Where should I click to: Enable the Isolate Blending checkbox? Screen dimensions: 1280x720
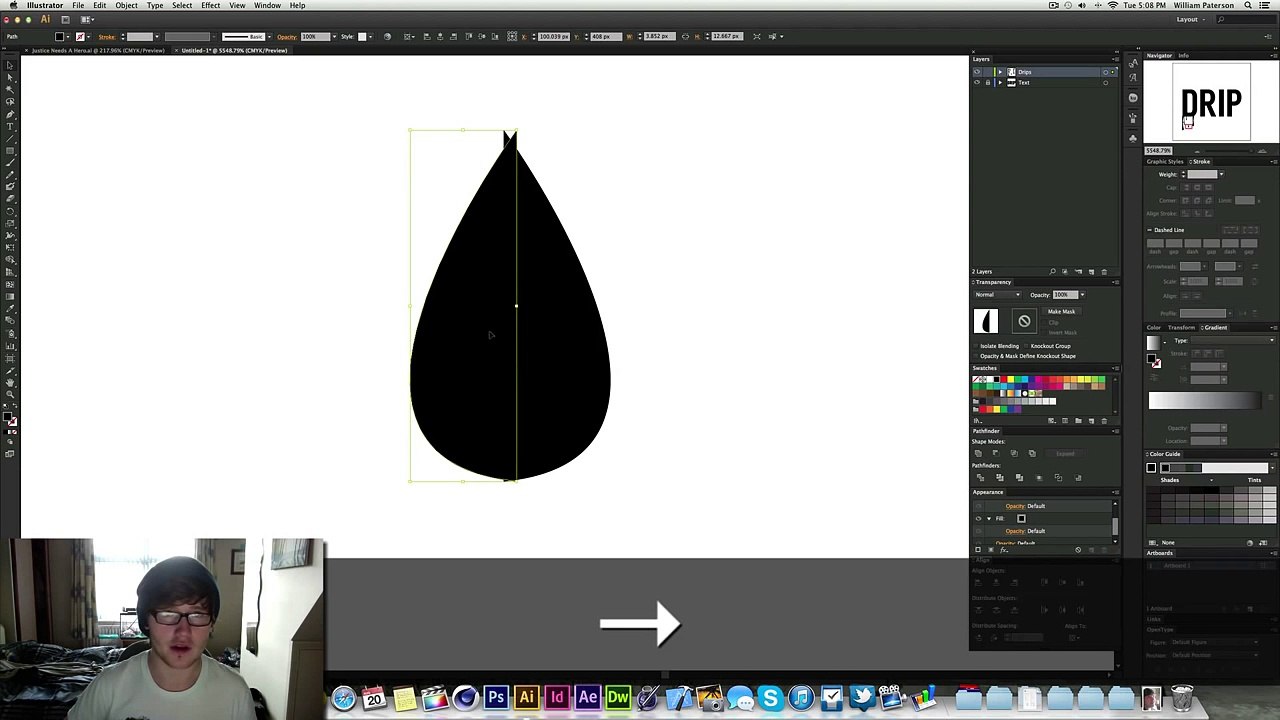pos(976,346)
